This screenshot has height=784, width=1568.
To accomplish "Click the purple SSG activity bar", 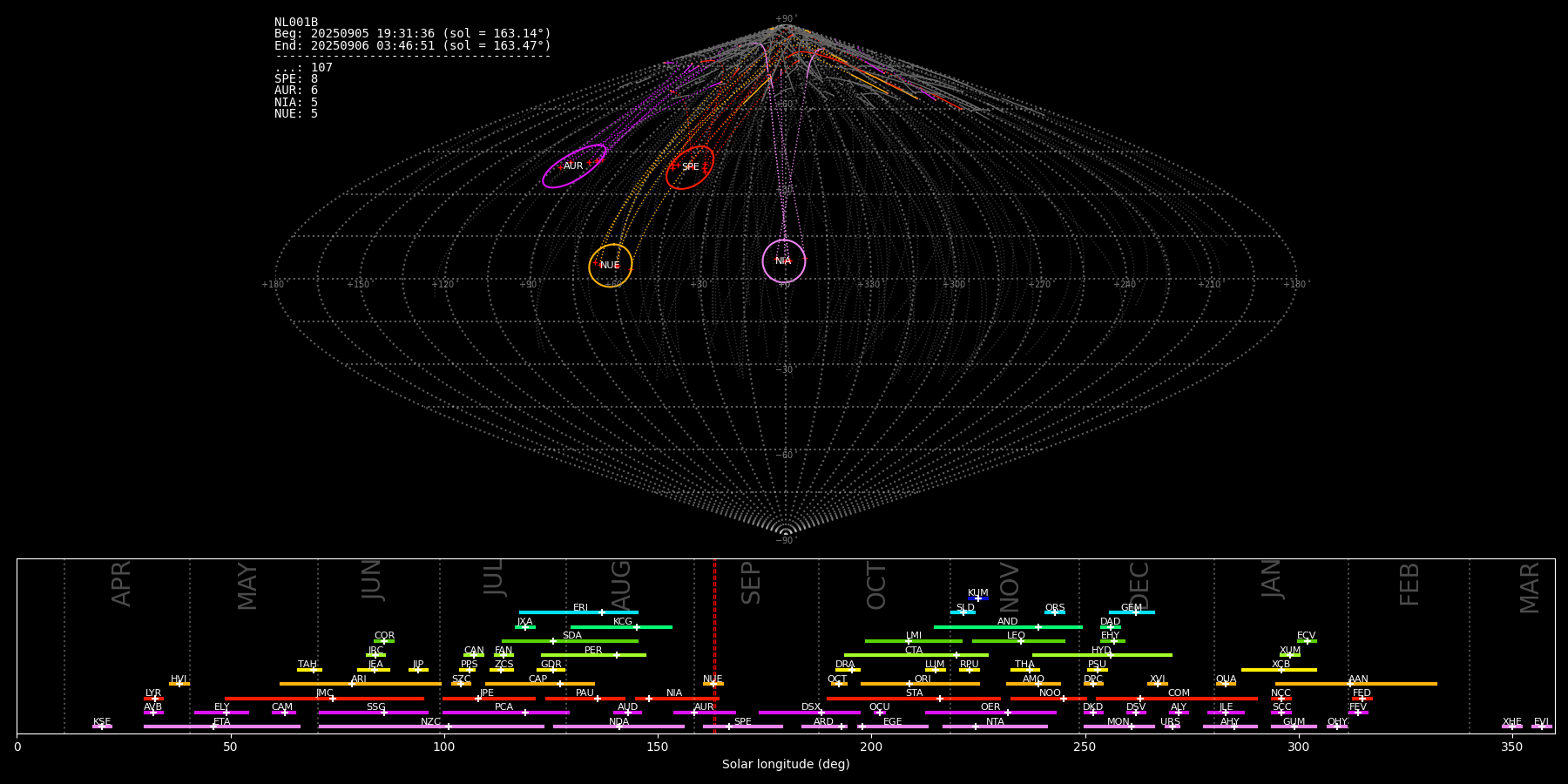I will tap(373, 713).
